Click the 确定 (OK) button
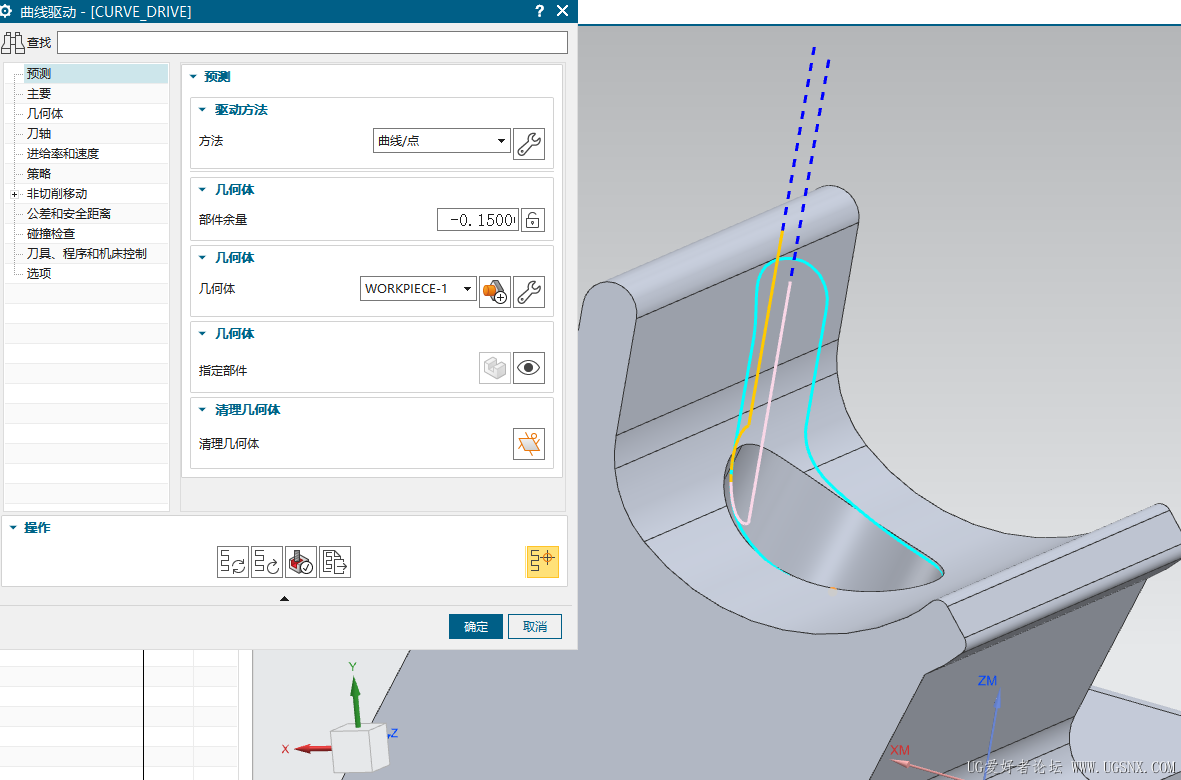 pyautogui.click(x=475, y=627)
